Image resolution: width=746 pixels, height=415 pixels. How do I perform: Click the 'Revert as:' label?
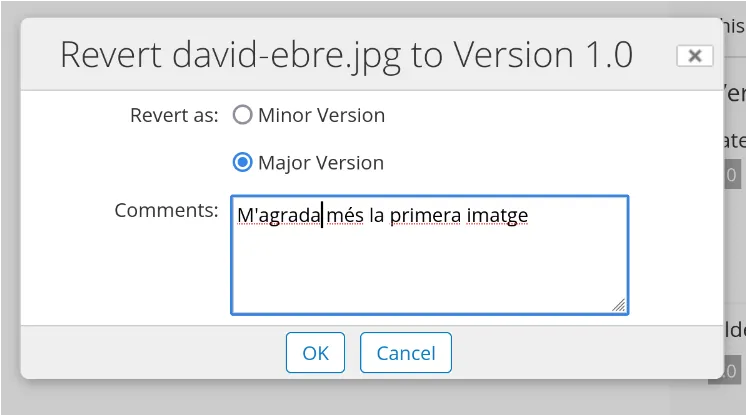(x=174, y=115)
